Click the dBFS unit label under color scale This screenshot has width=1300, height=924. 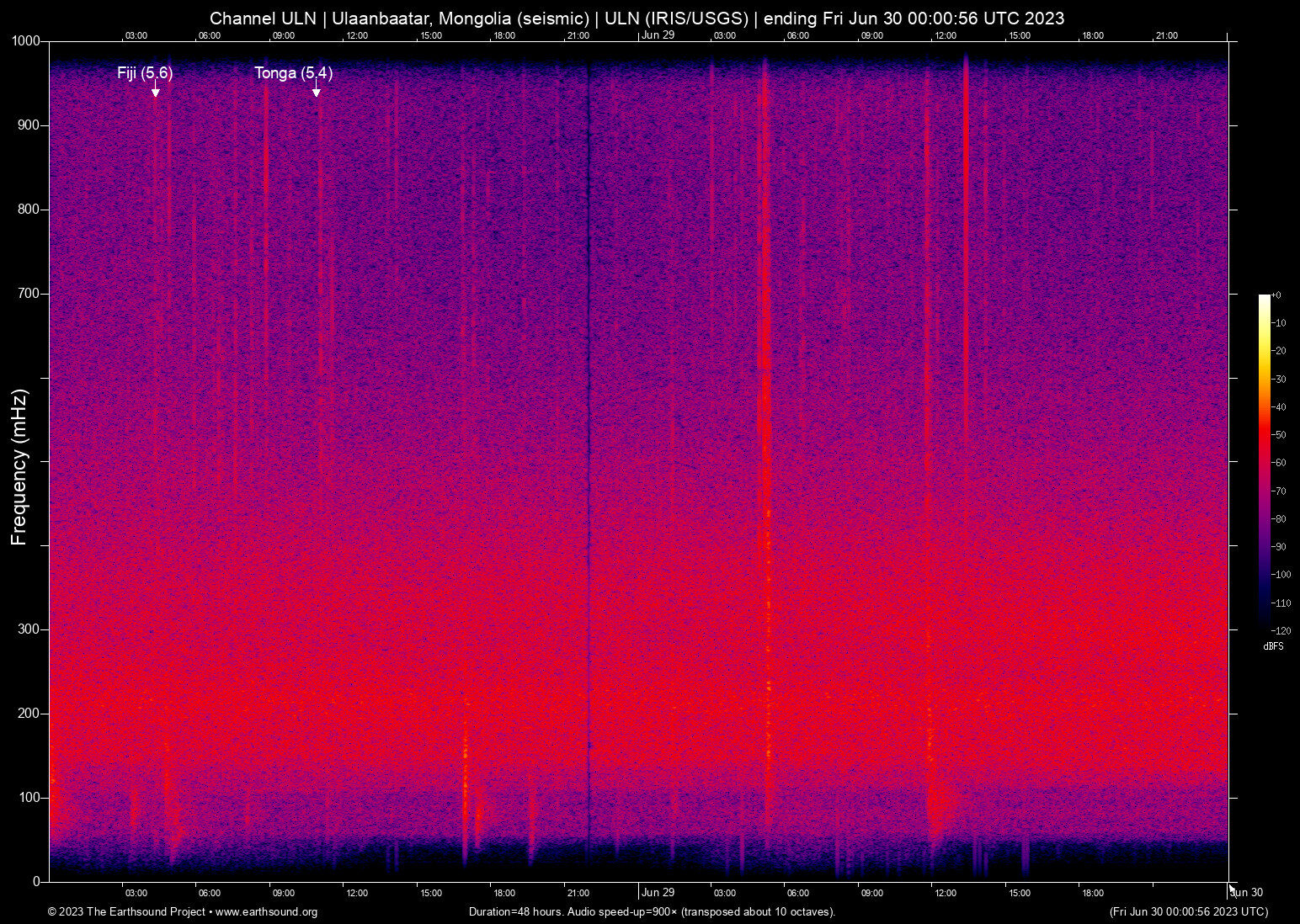pos(1273,646)
